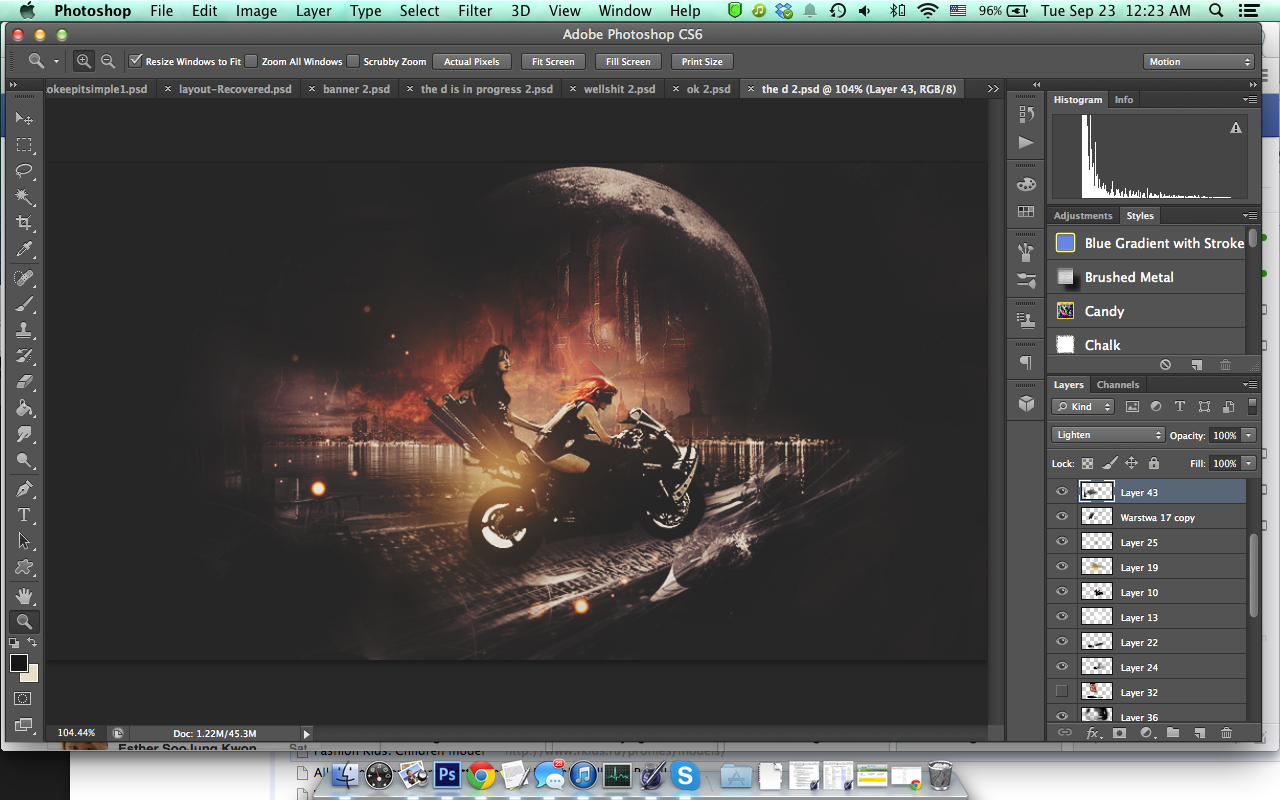Toggle the lock all padlock
The image size is (1280, 800).
pyautogui.click(x=1154, y=463)
